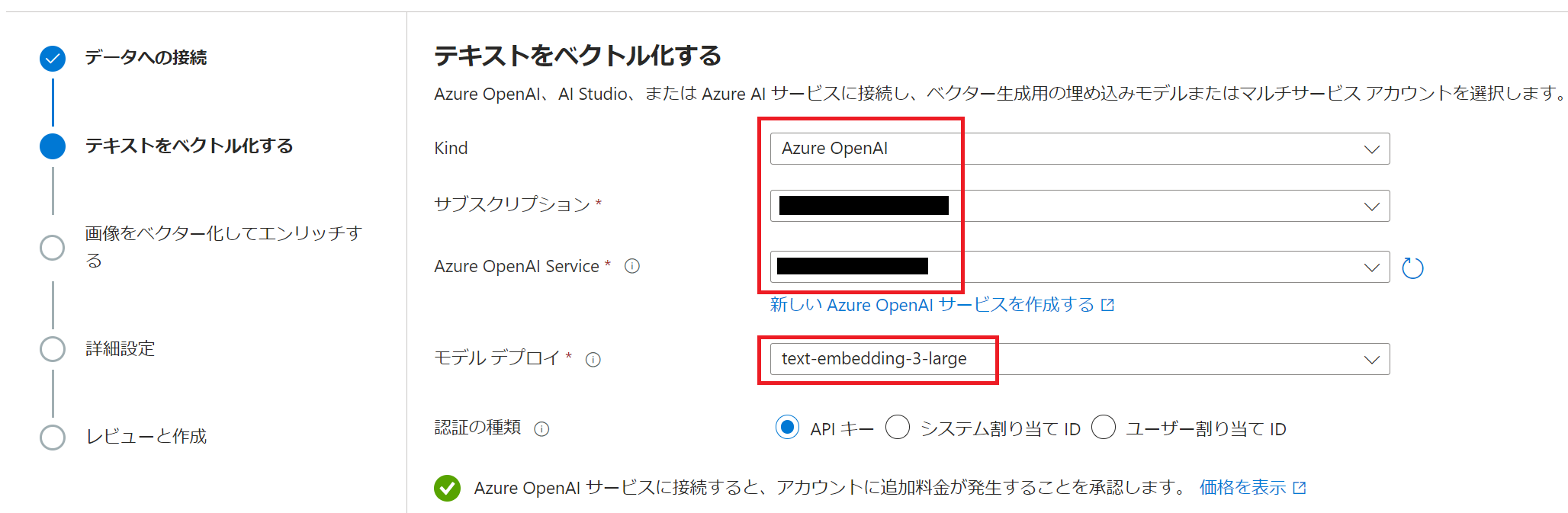Click the chevron arrow of Azure OpenAI Service dropdown
The width and height of the screenshot is (1568, 513).
pos(1371,268)
